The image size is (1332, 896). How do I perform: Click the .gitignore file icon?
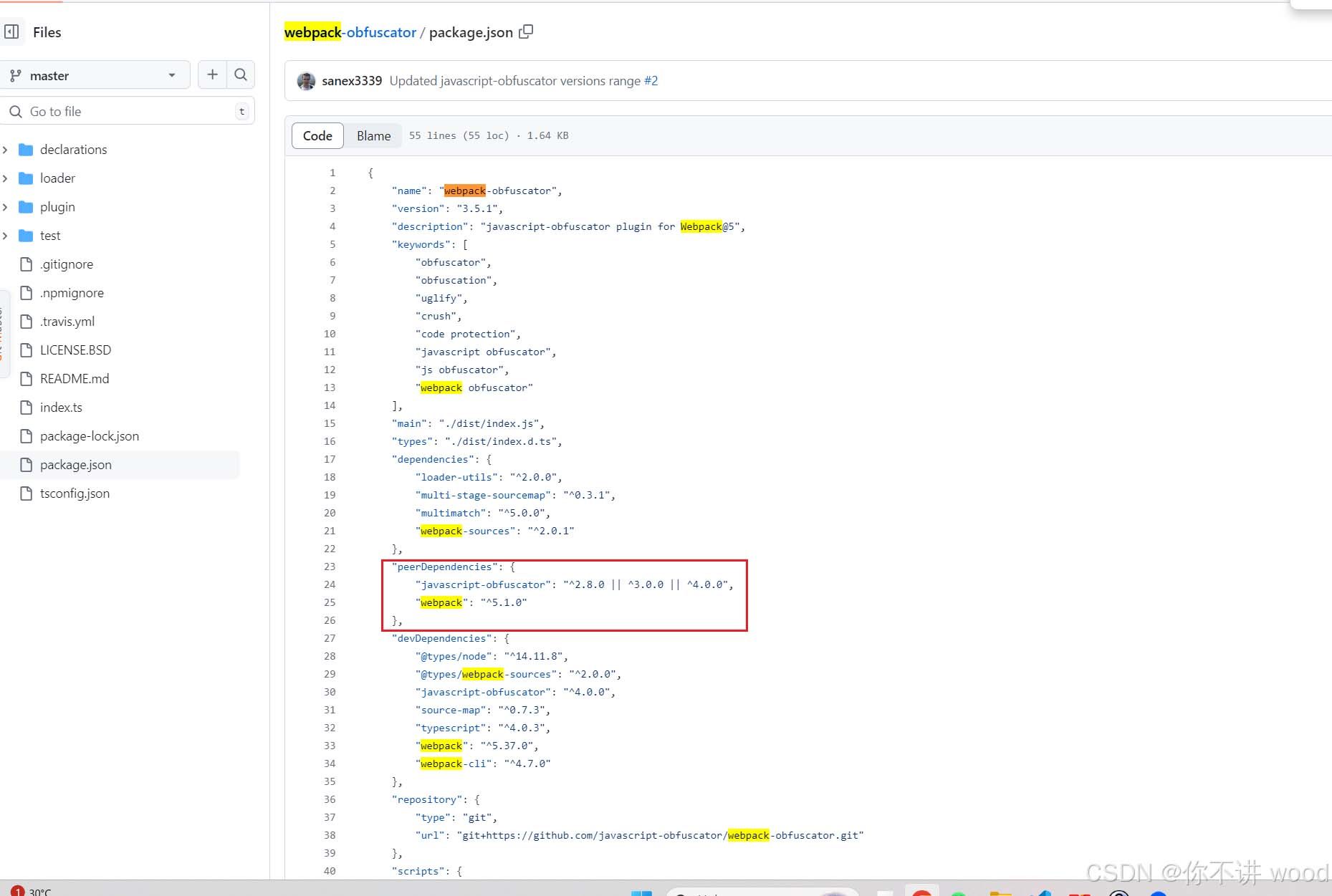point(27,264)
